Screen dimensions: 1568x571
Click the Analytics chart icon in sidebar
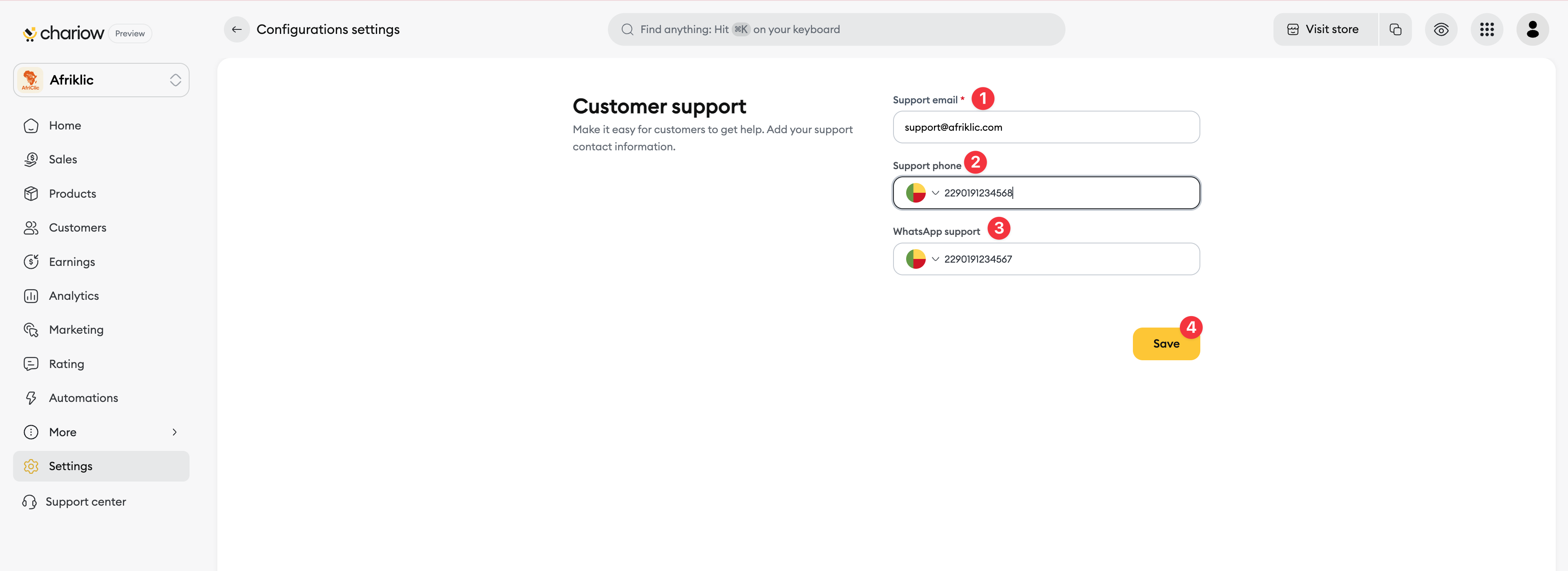coord(31,296)
